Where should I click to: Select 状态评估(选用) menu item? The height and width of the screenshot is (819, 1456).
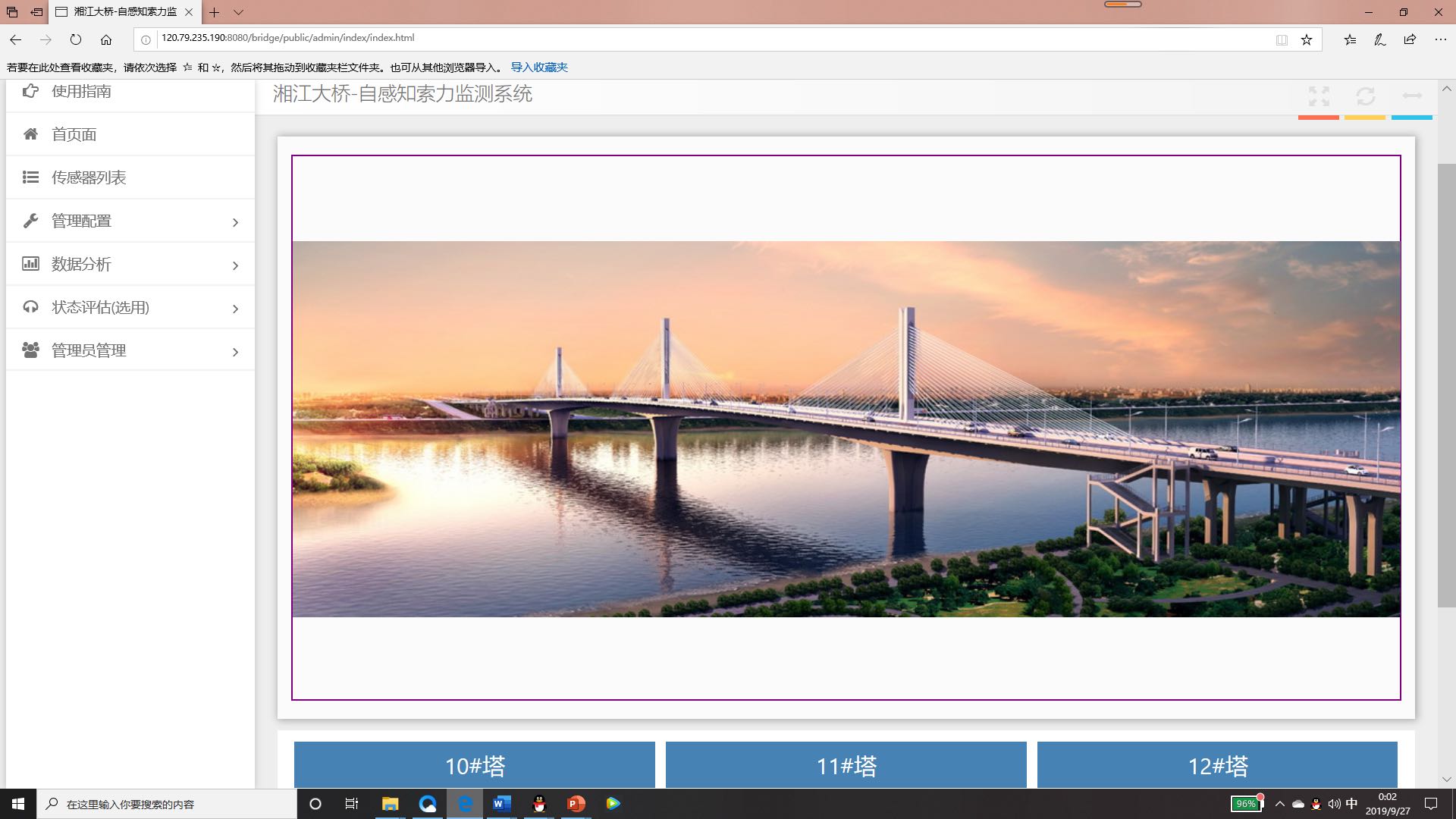click(130, 307)
